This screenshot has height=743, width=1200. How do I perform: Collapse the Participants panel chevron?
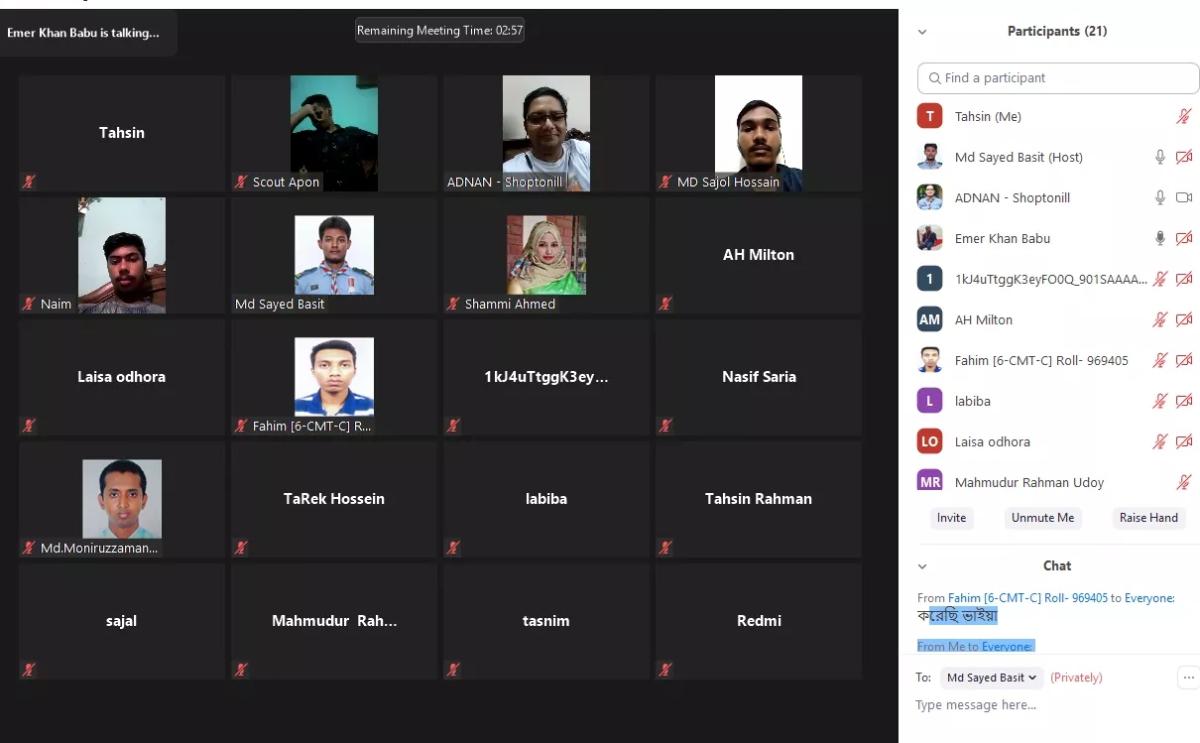coord(922,32)
